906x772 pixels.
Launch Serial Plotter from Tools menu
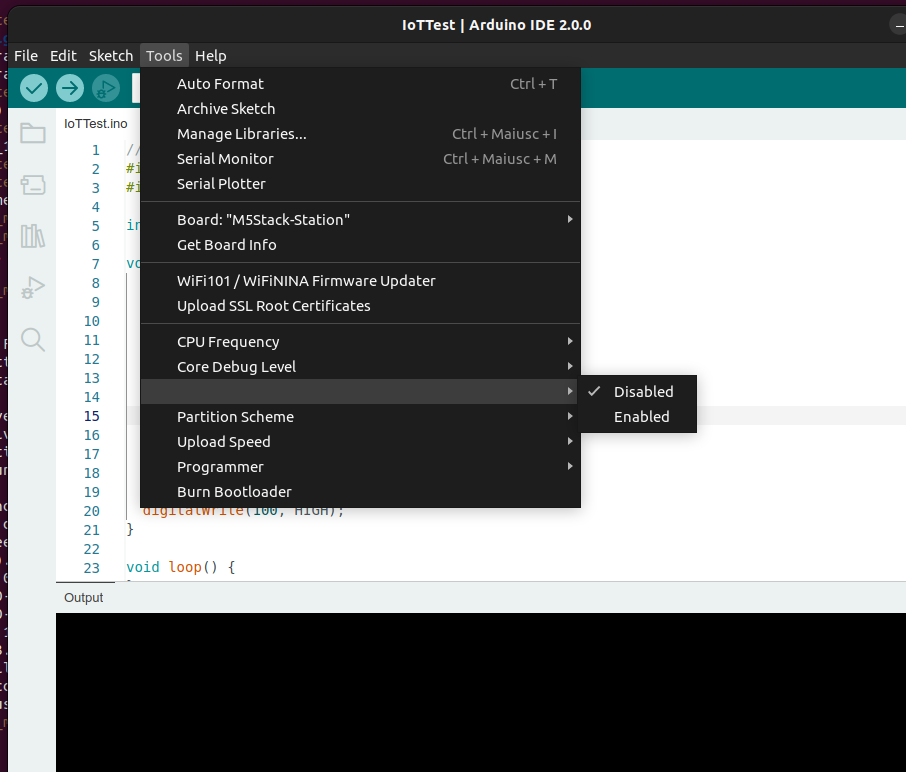click(x=361, y=184)
